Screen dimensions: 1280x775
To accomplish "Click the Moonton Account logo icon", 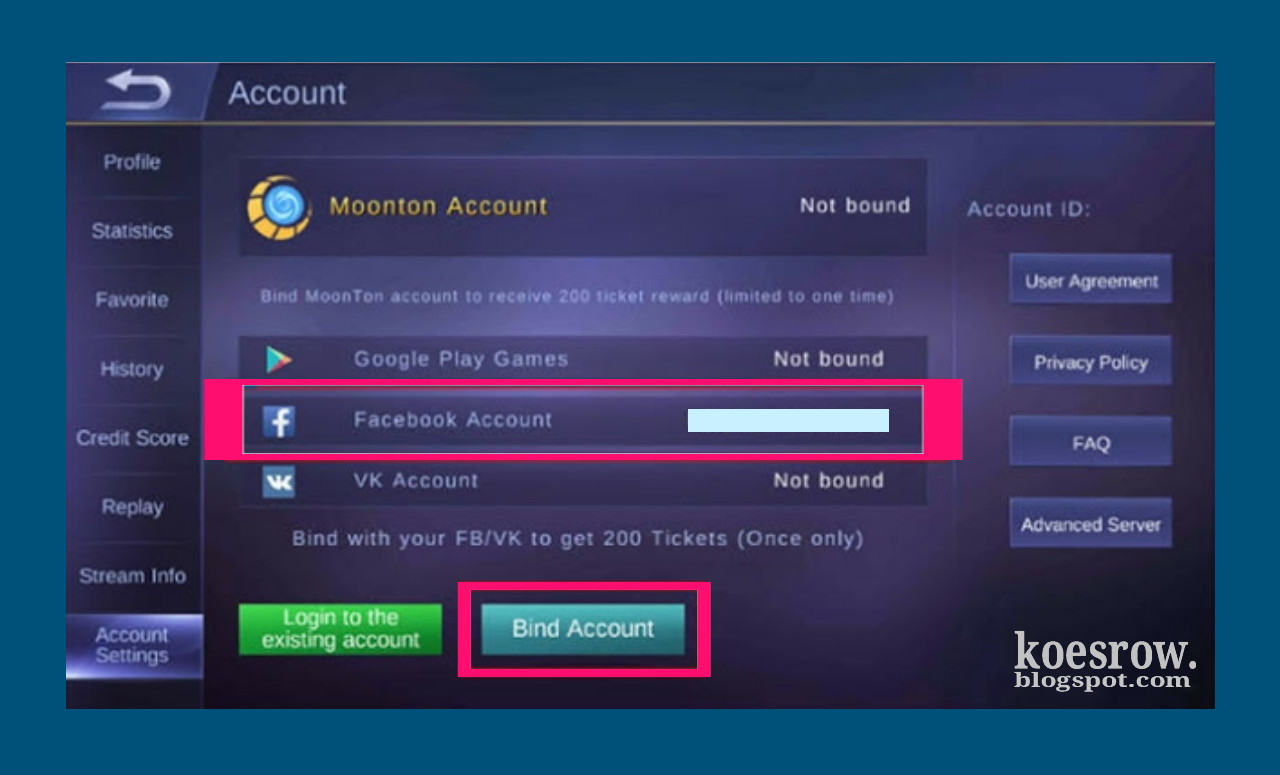I will coord(279,207).
